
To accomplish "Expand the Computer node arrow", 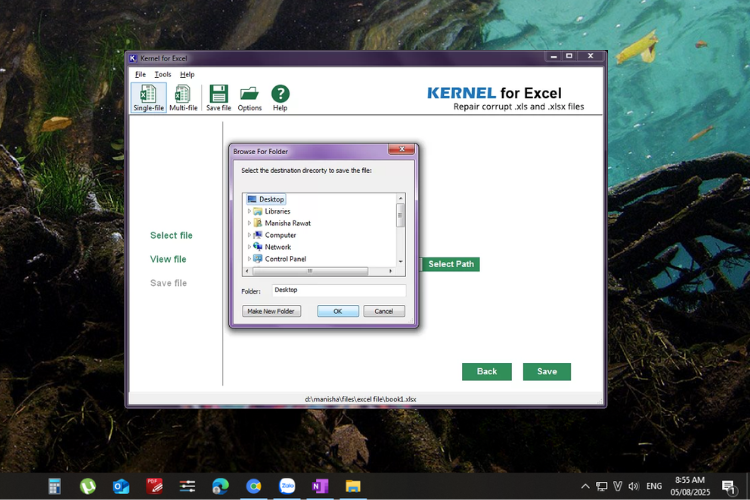I will [249, 235].
